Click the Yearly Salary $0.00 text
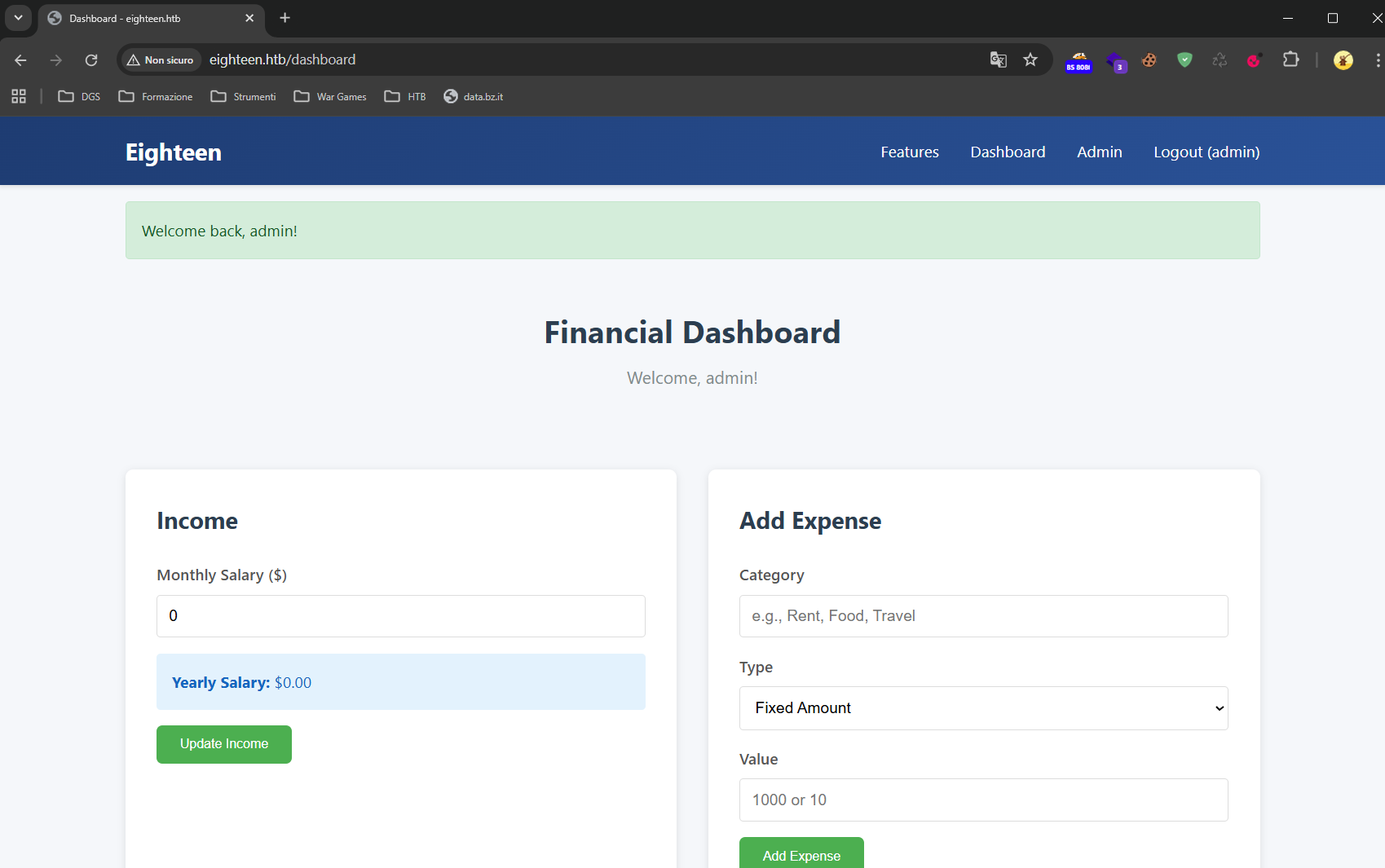This screenshot has height=868, width=1385. [x=241, y=683]
